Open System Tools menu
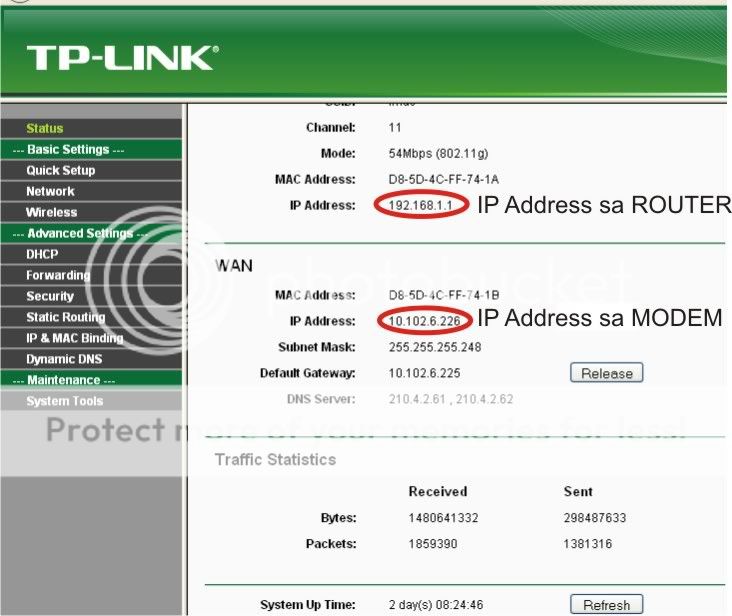This screenshot has height=616, width=732. 64,401
